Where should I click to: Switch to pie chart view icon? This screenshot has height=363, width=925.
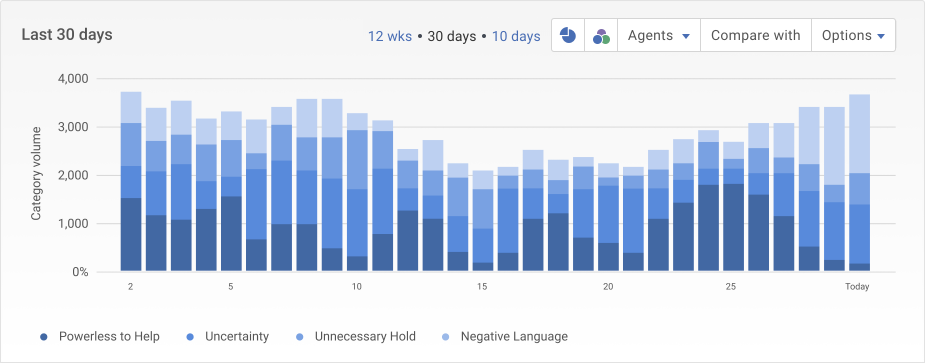tap(568, 35)
